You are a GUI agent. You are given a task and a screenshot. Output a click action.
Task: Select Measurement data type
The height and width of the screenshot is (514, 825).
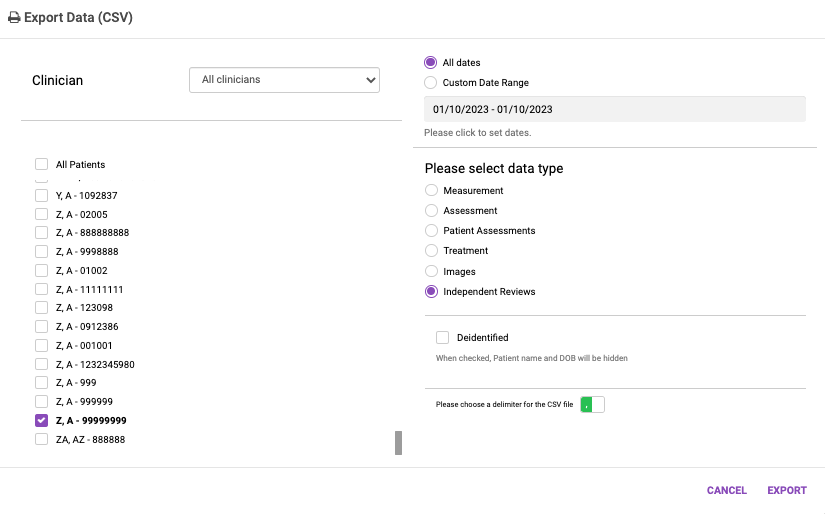(x=431, y=190)
